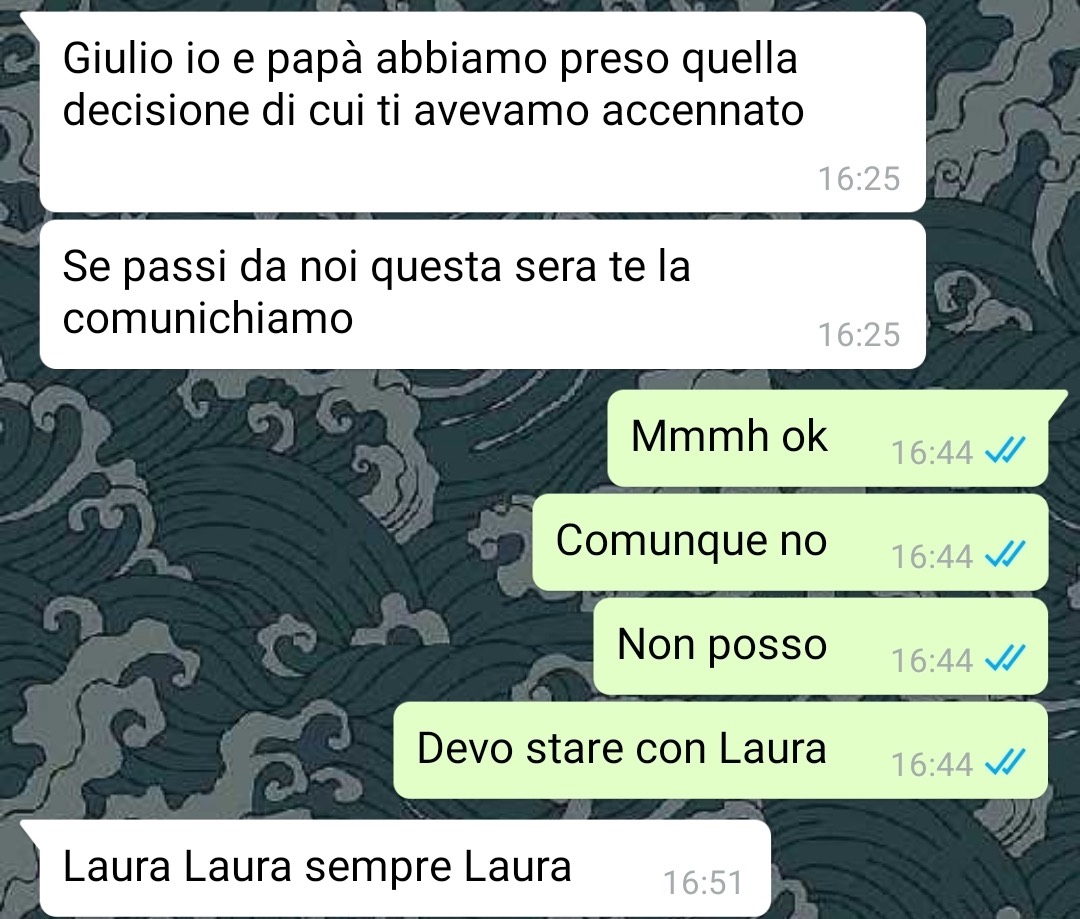Click the 16:25 timestamp beside "comunichiamo"
1080x919 pixels.
coord(859,335)
